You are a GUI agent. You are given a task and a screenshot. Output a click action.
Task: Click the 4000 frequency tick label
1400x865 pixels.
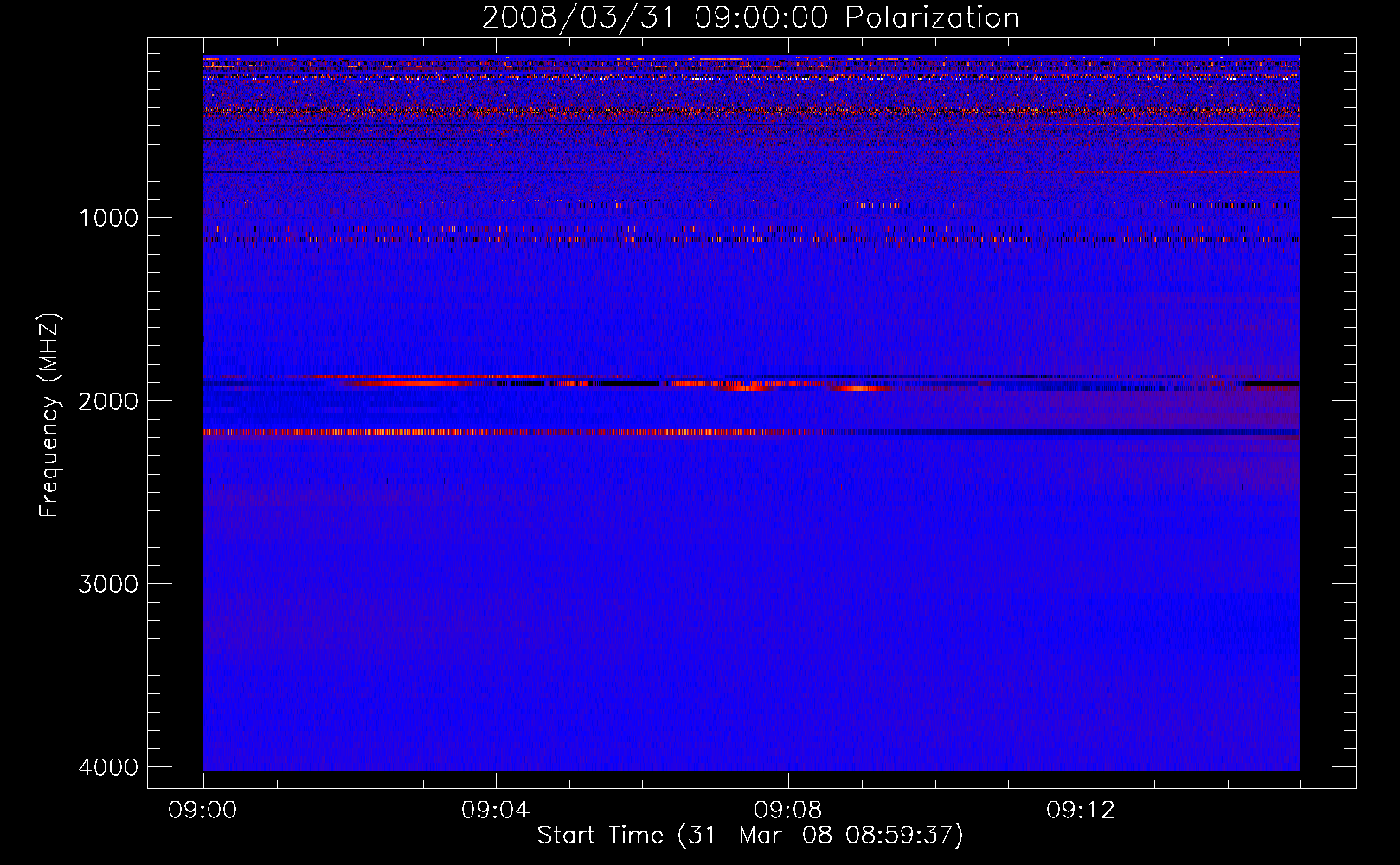click(108, 767)
